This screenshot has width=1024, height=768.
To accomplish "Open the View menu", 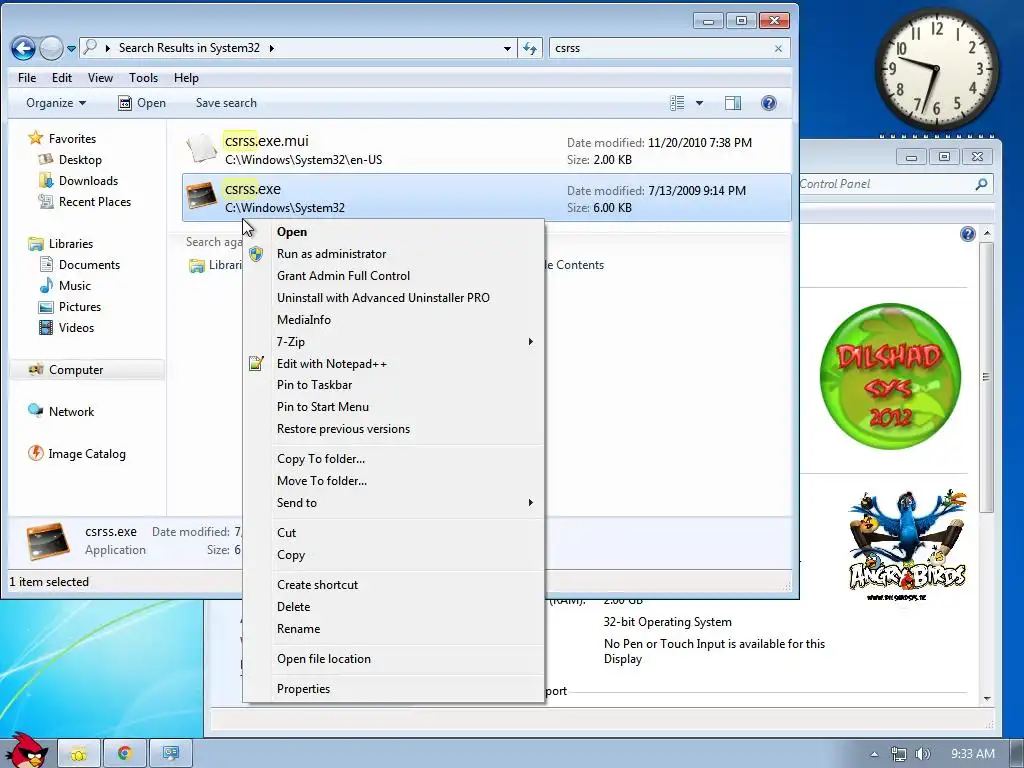I will [100, 78].
